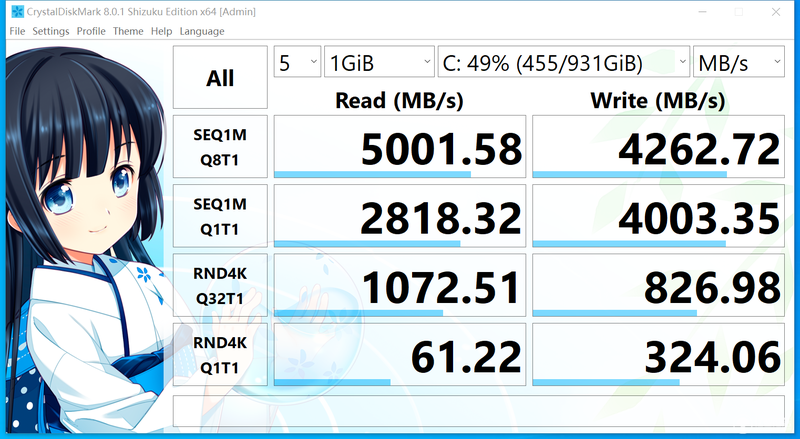Click the RND4K Q32T1 read value 1072.51
Image resolution: width=800 pixels, height=439 pixels.
tap(399, 285)
